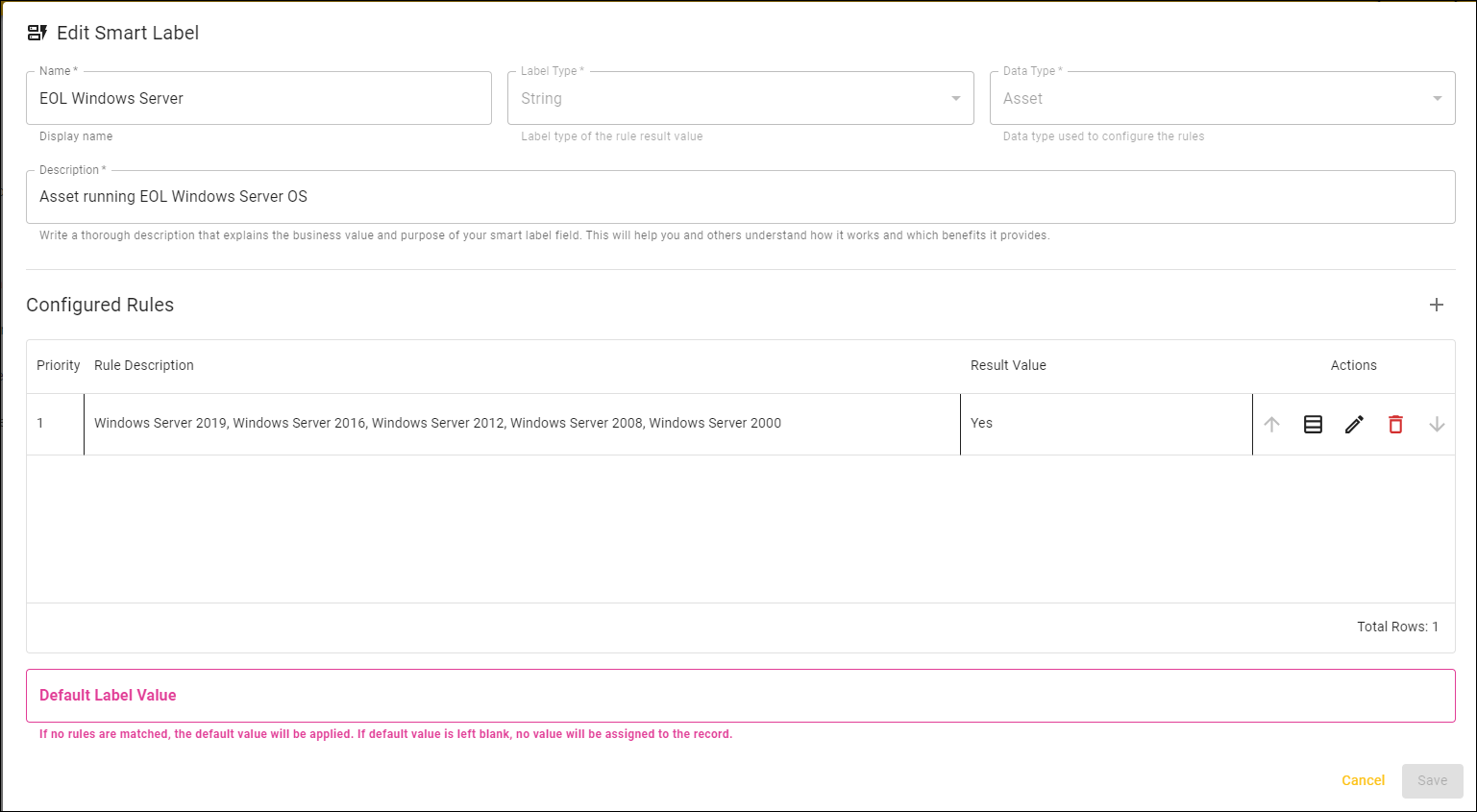Click the Rule Description column header
The image size is (1477, 812).
144,365
